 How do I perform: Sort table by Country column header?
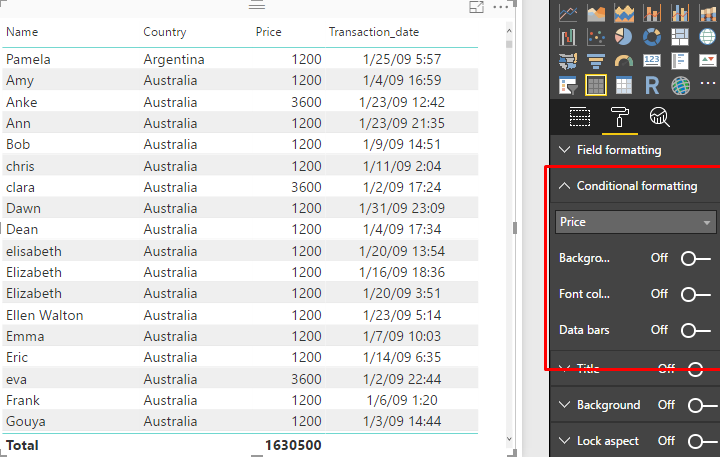tap(165, 32)
